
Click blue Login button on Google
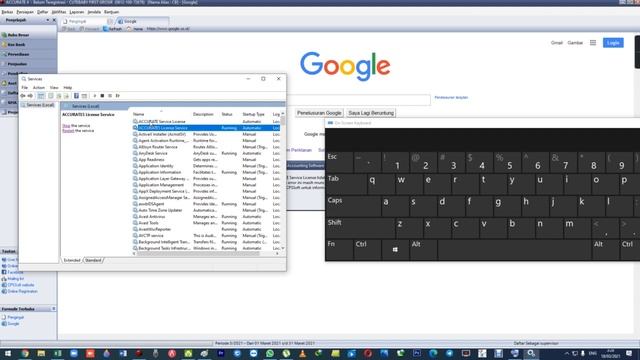pos(613,42)
